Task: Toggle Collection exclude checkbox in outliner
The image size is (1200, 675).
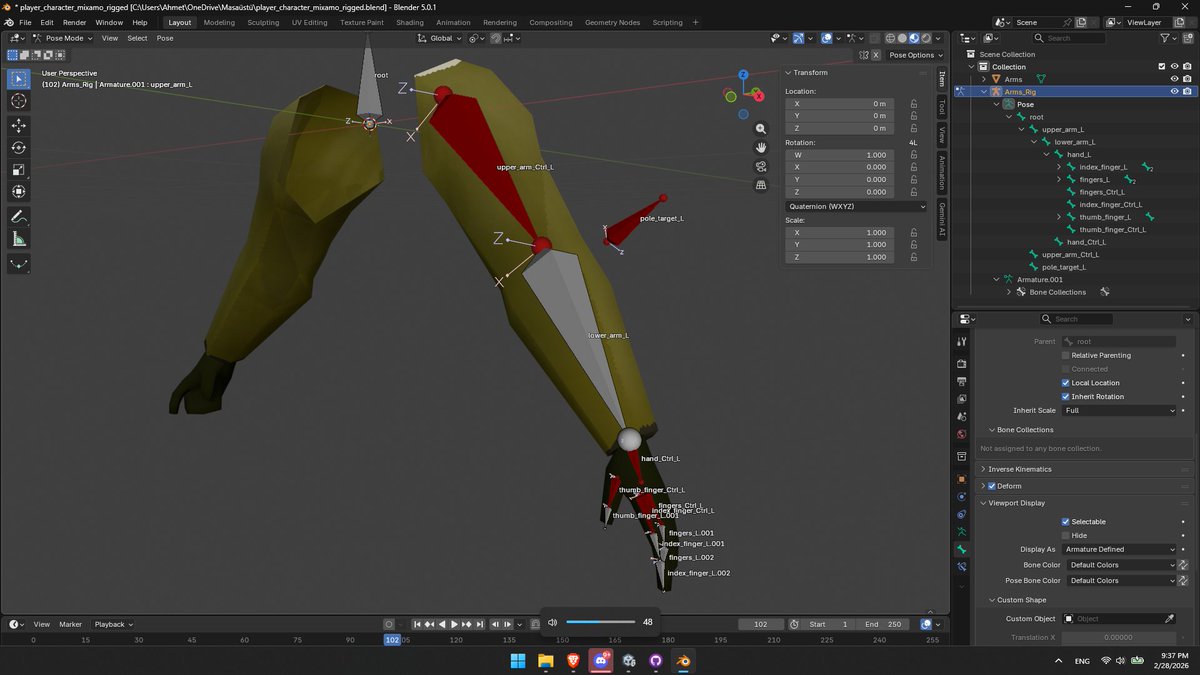Action: click(x=1160, y=67)
